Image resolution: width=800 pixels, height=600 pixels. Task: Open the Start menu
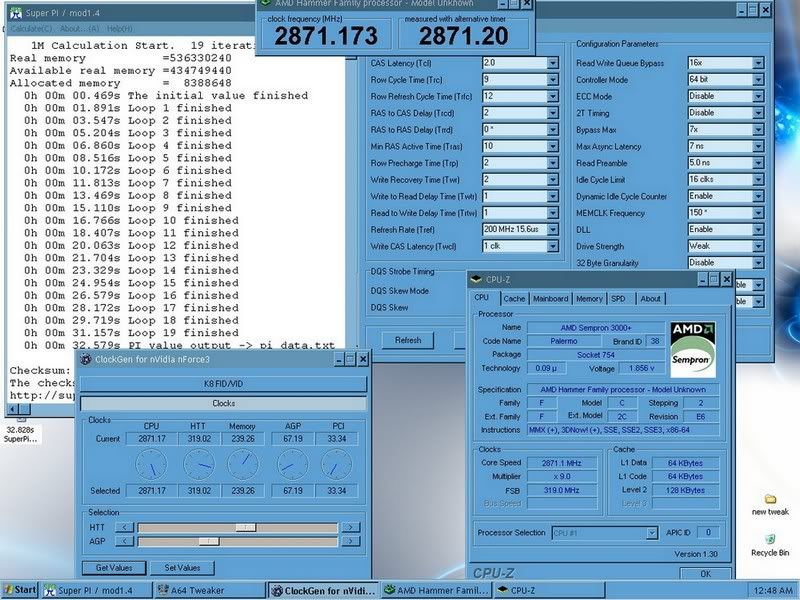point(20,590)
